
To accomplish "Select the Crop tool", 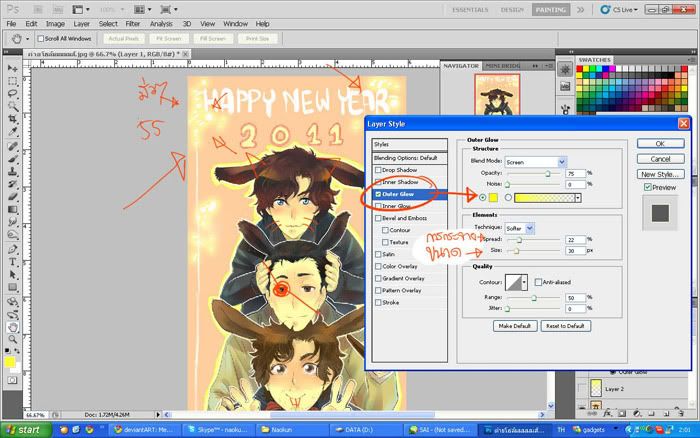I will [x=11, y=118].
